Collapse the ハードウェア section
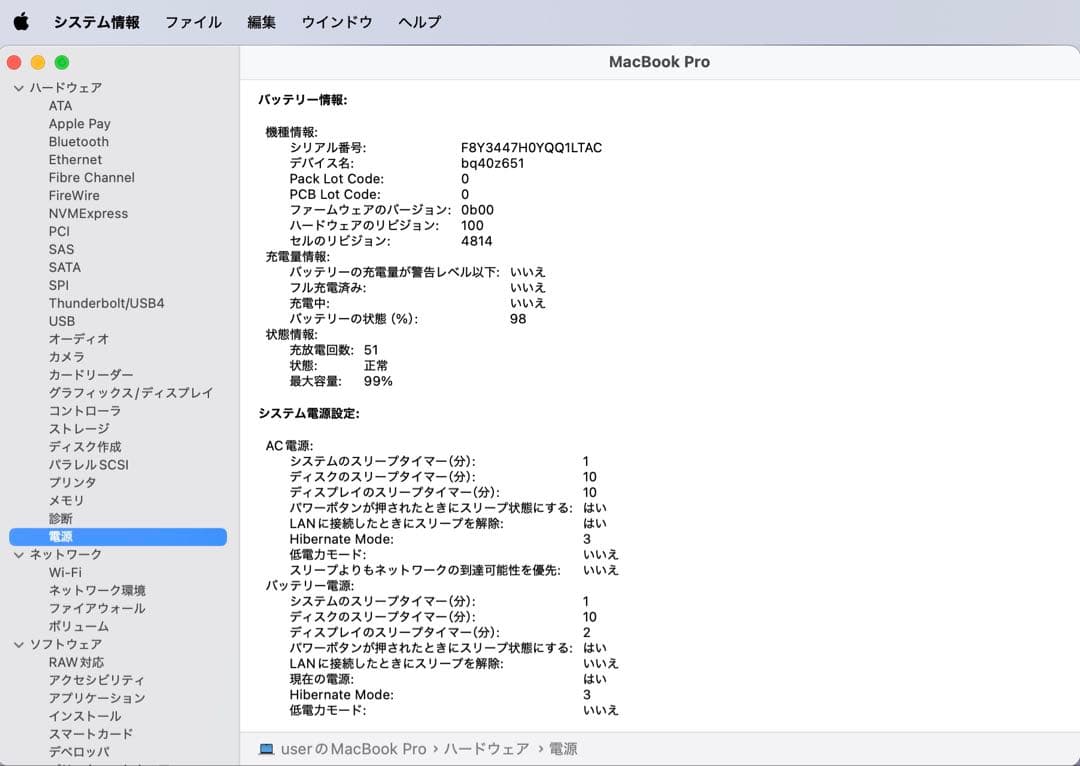The height and width of the screenshot is (766, 1080). coord(18,87)
